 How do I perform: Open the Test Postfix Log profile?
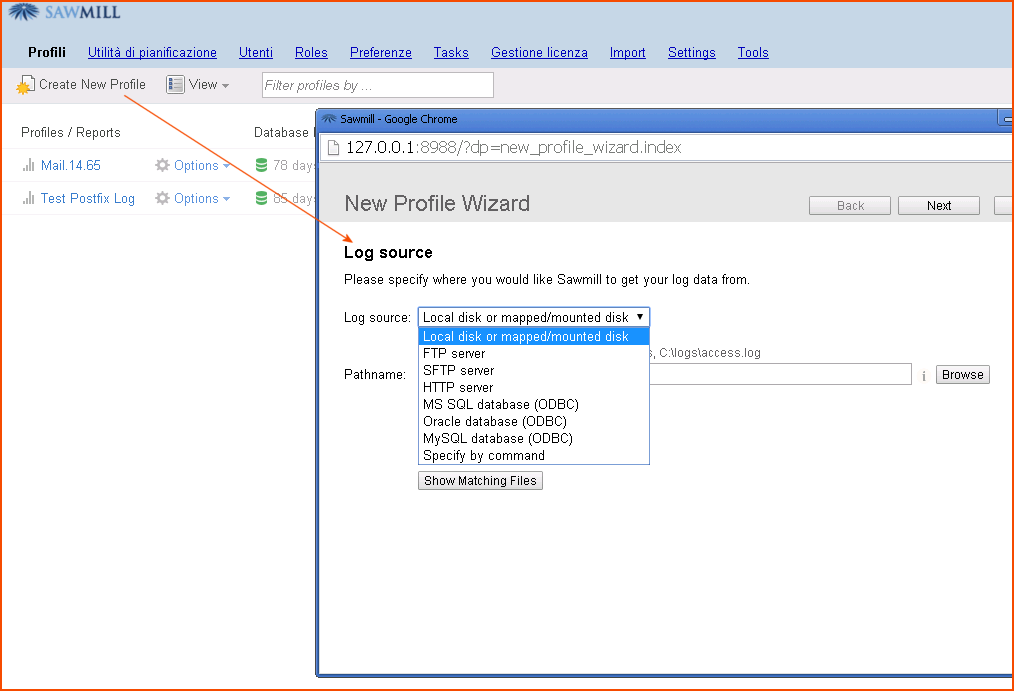pyautogui.click(x=87, y=198)
